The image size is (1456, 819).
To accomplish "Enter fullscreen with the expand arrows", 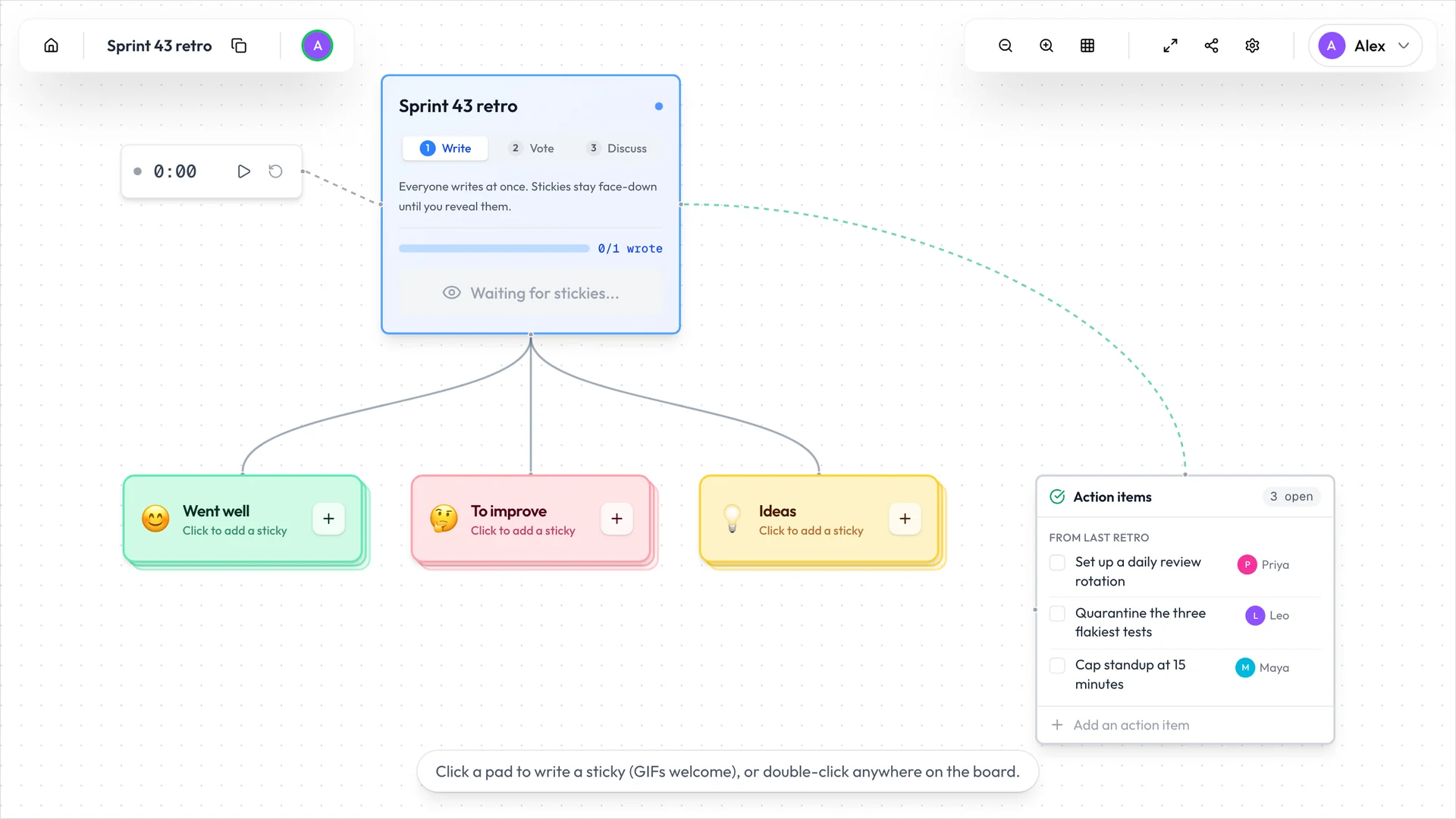I will click(1170, 45).
